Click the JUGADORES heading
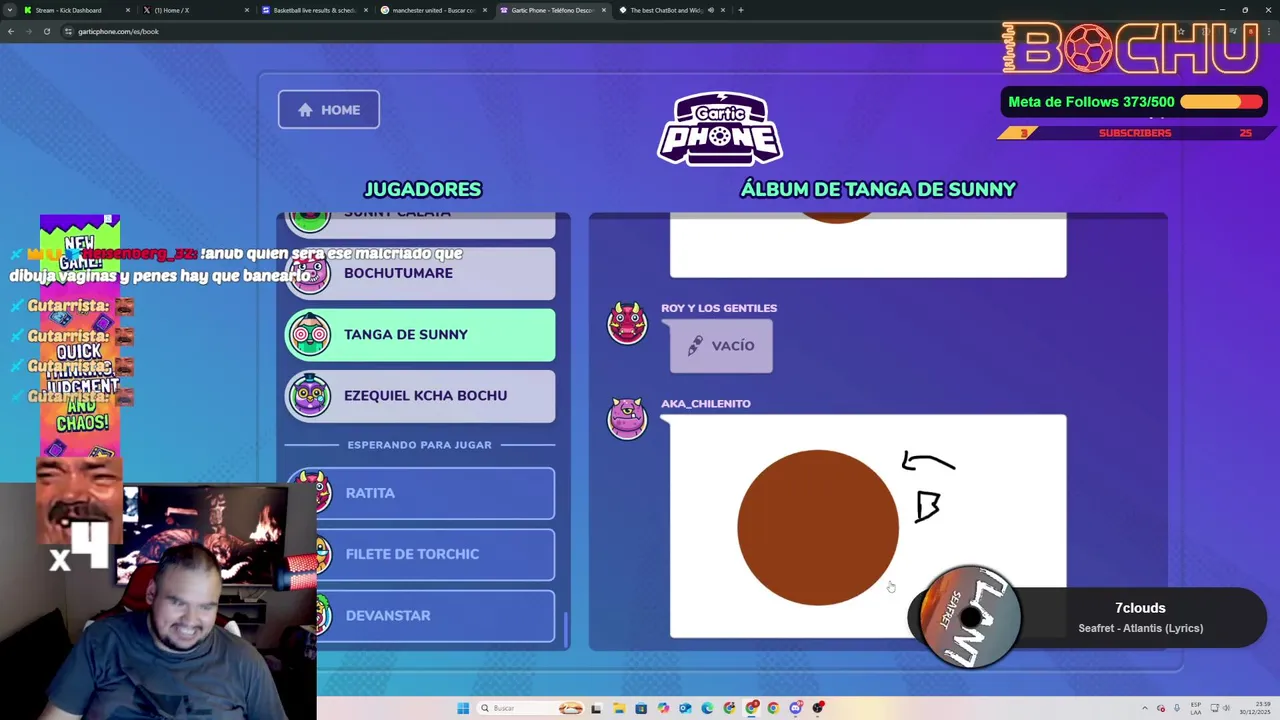 (x=423, y=189)
